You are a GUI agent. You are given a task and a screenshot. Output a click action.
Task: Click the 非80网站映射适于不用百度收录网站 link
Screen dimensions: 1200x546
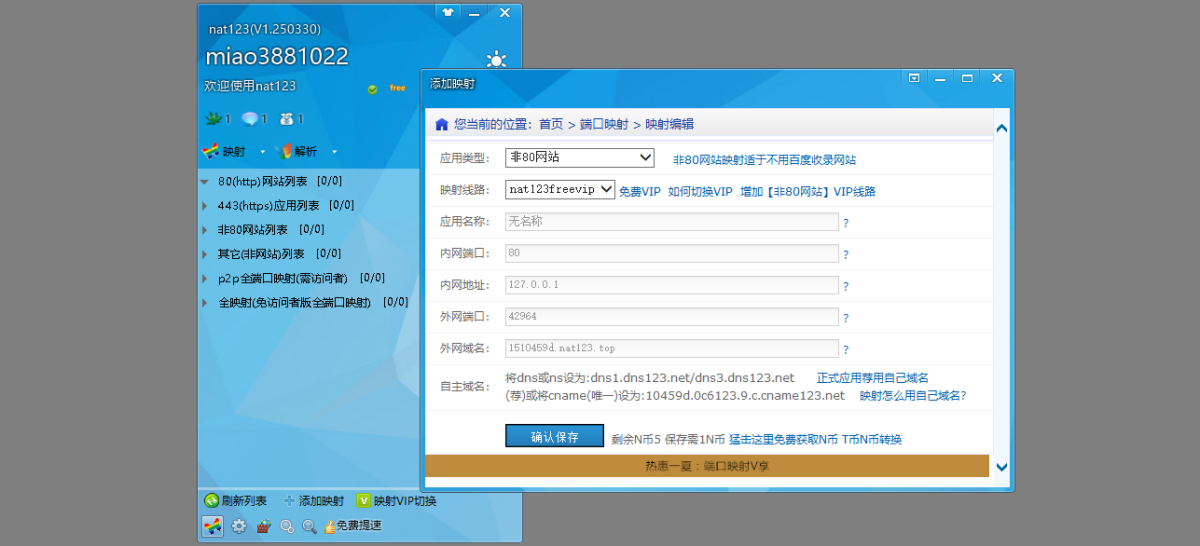764,160
